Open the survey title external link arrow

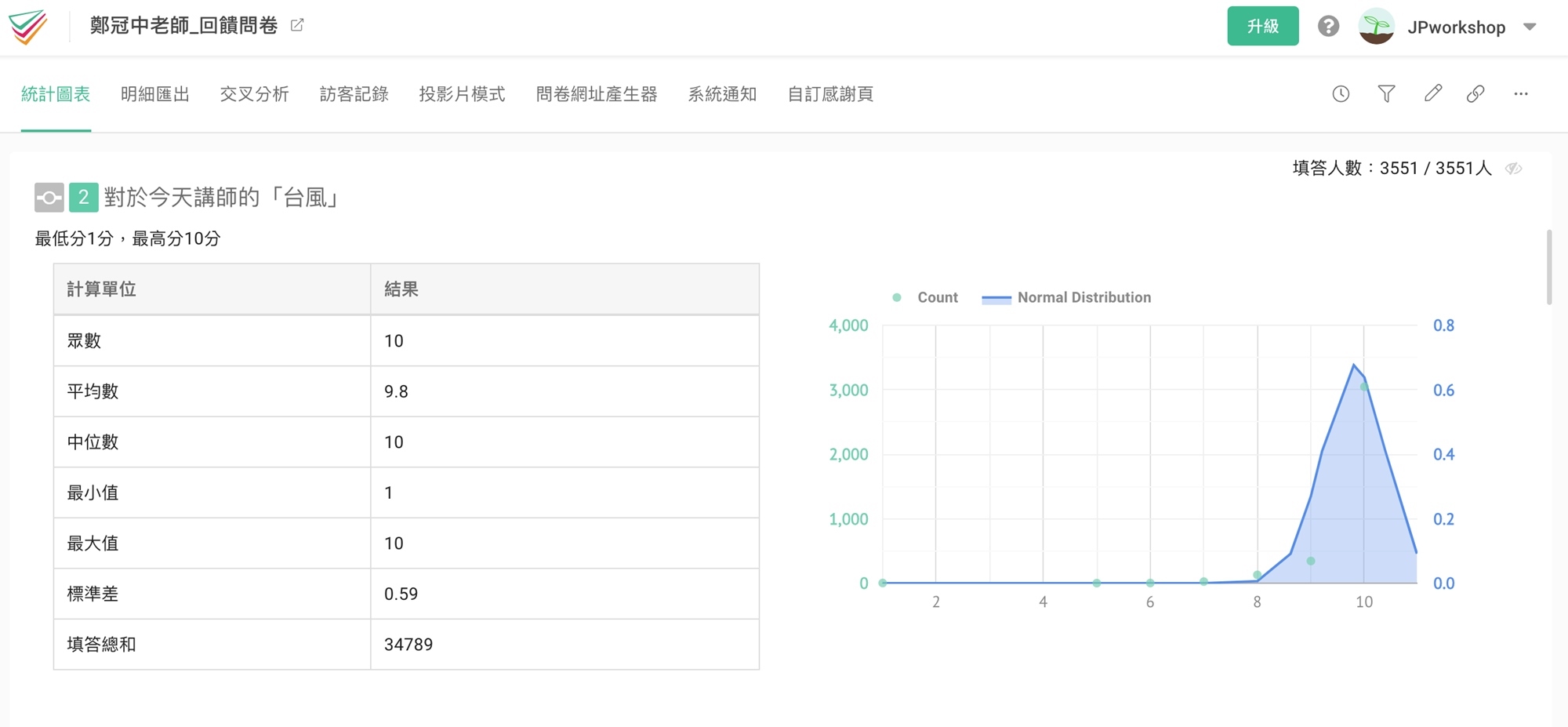(296, 24)
